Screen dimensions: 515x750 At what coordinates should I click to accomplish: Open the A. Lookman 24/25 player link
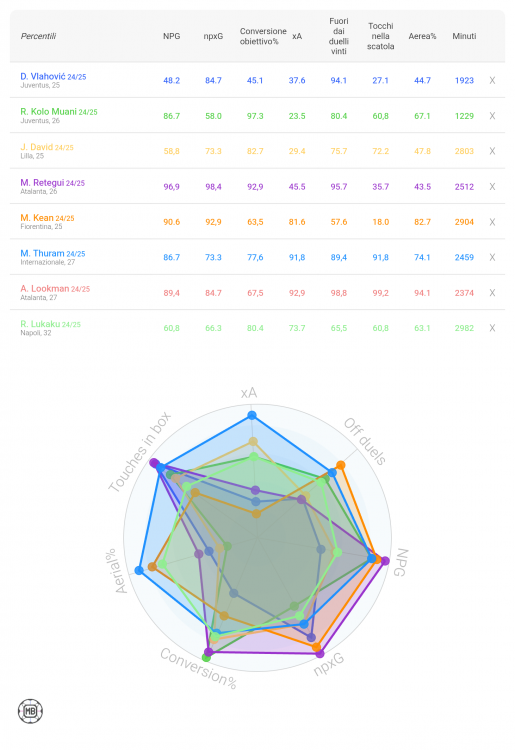55,289
